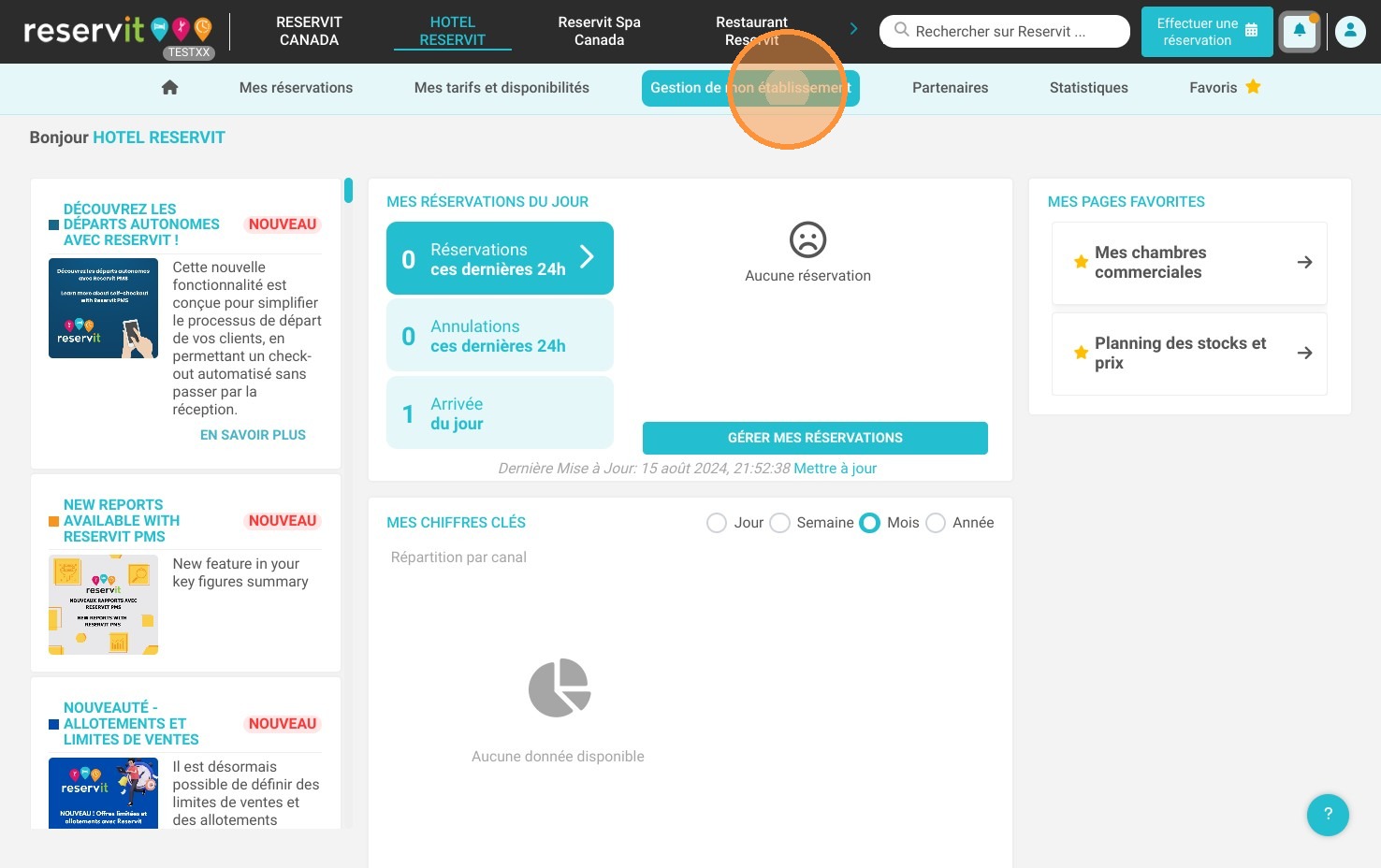Click the TESTXX badge under the logo
This screenshot has width=1381, height=868.
[189, 52]
